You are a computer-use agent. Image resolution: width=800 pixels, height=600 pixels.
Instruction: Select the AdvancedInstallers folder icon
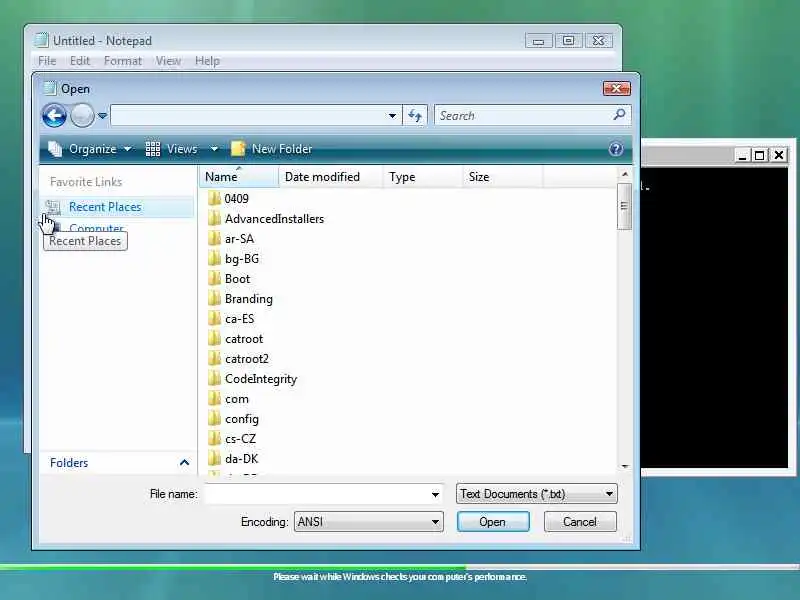coord(214,219)
